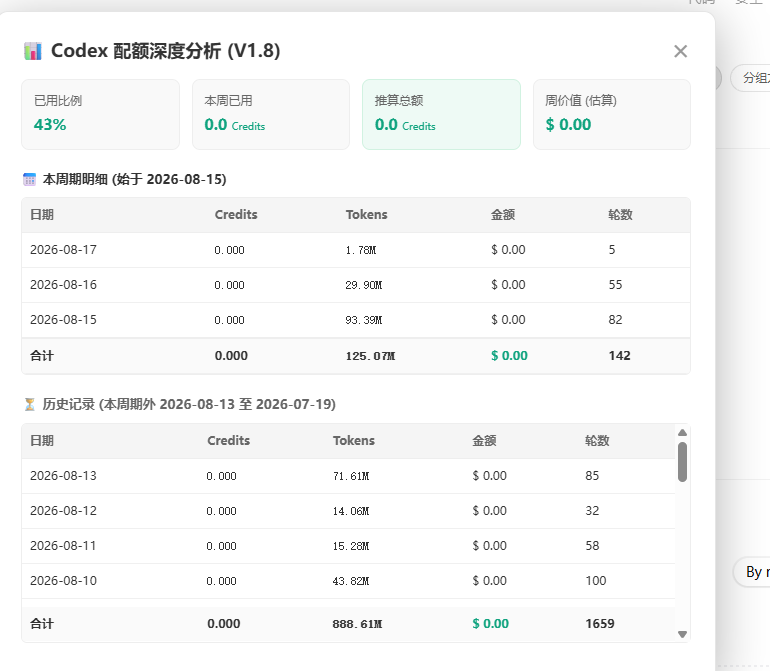This screenshot has width=770, height=671.
Task: Click the 分组 button behind the dialog
Action: point(751,78)
